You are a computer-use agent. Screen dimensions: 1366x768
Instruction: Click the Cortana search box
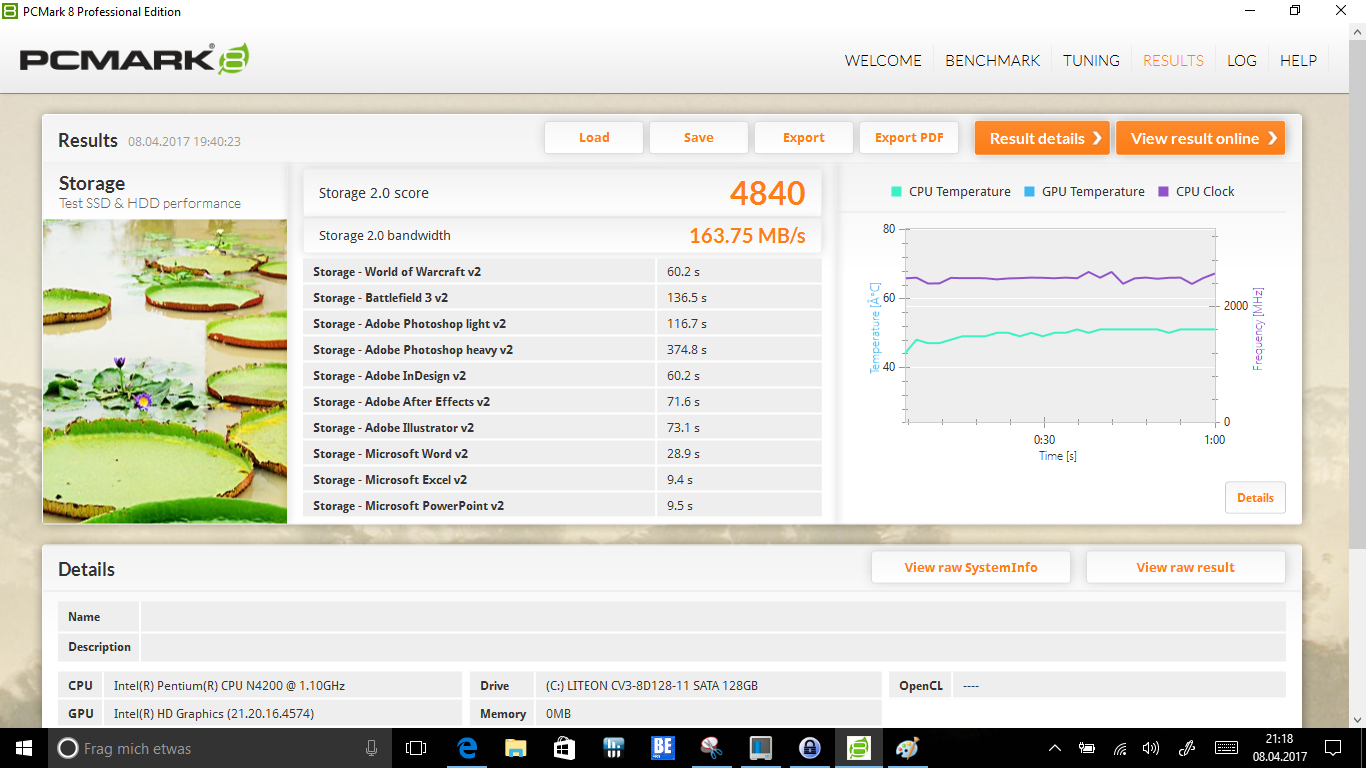click(219, 747)
